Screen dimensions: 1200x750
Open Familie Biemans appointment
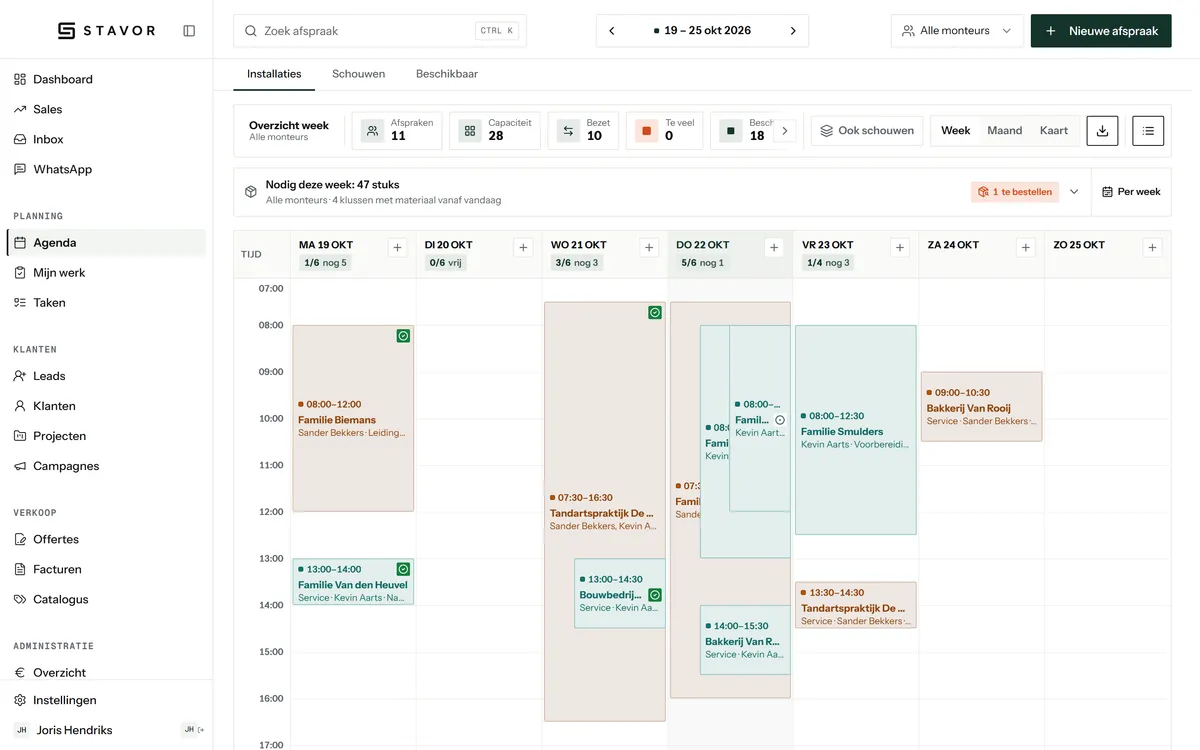pos(353,419)
